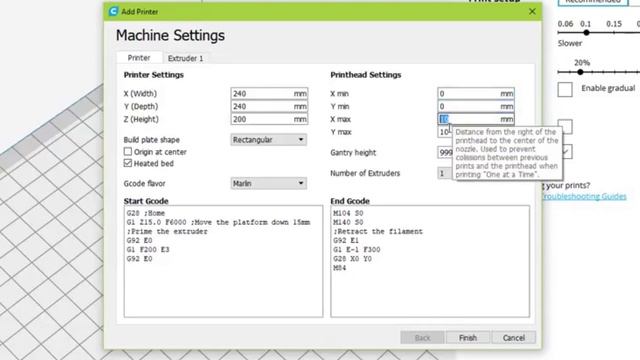Click the 'G1 E-1 F300' line in End Gcode
The image size is (640, 360).
357,249
